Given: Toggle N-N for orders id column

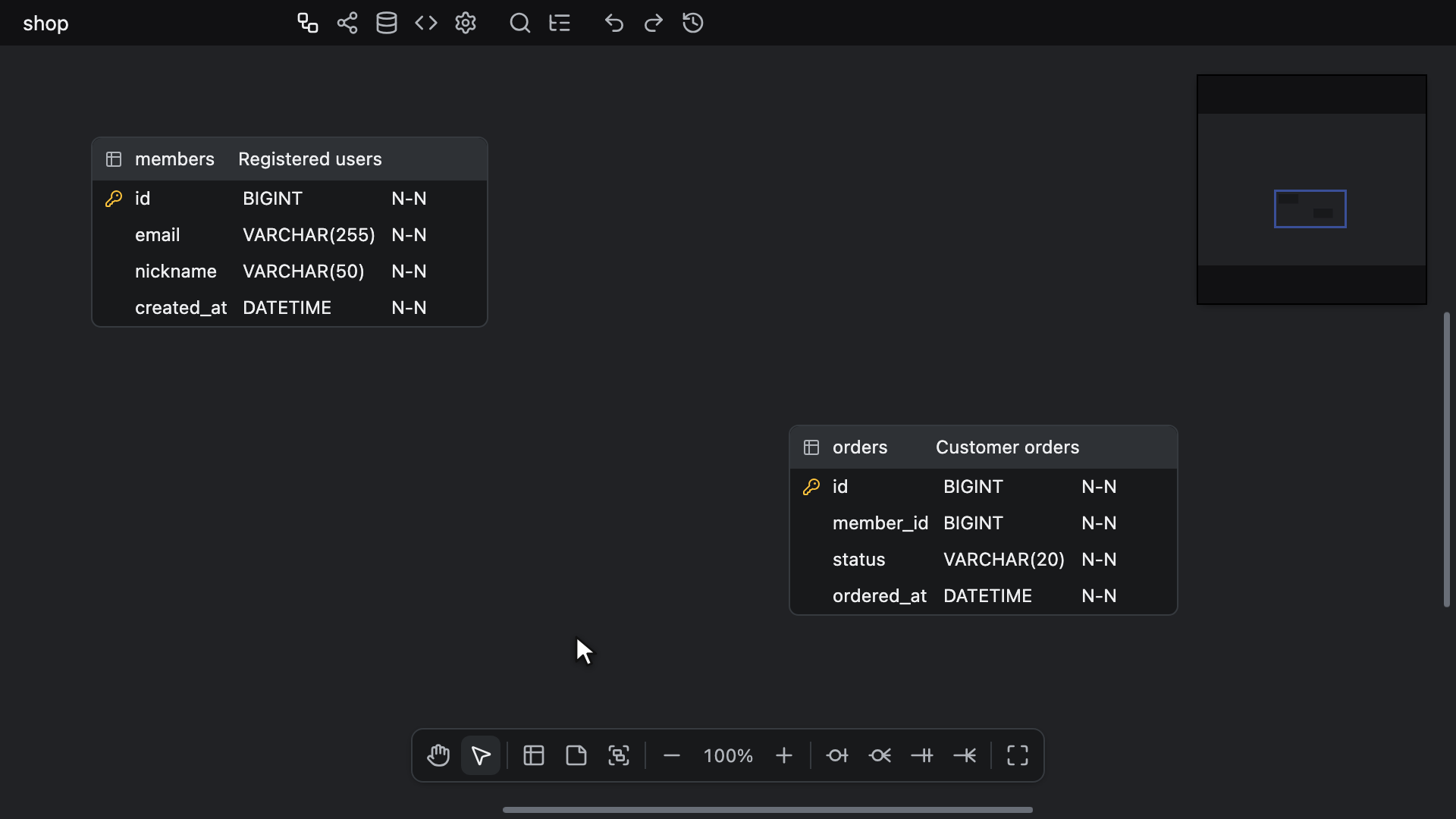Looking at the screenshot, I should pyautogui.click(x=1099, y=487).
